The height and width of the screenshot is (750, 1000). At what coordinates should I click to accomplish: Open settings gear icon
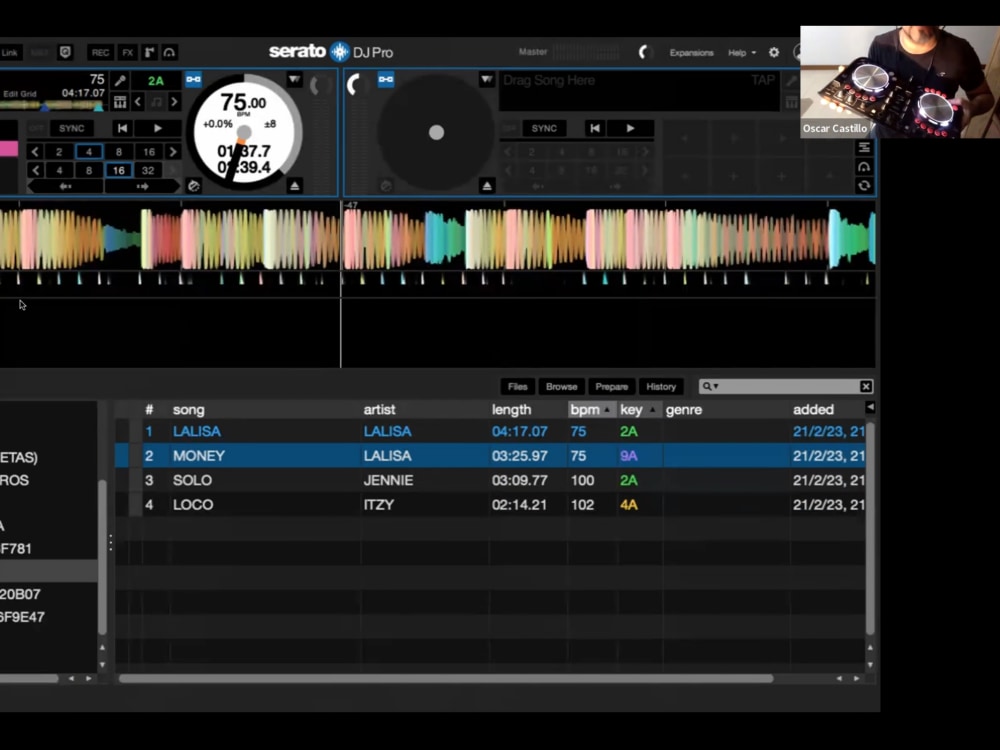coord(774,52)
